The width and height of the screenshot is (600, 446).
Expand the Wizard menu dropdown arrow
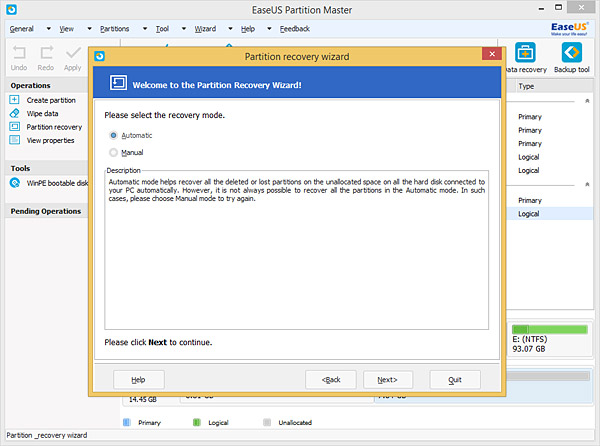230,28
